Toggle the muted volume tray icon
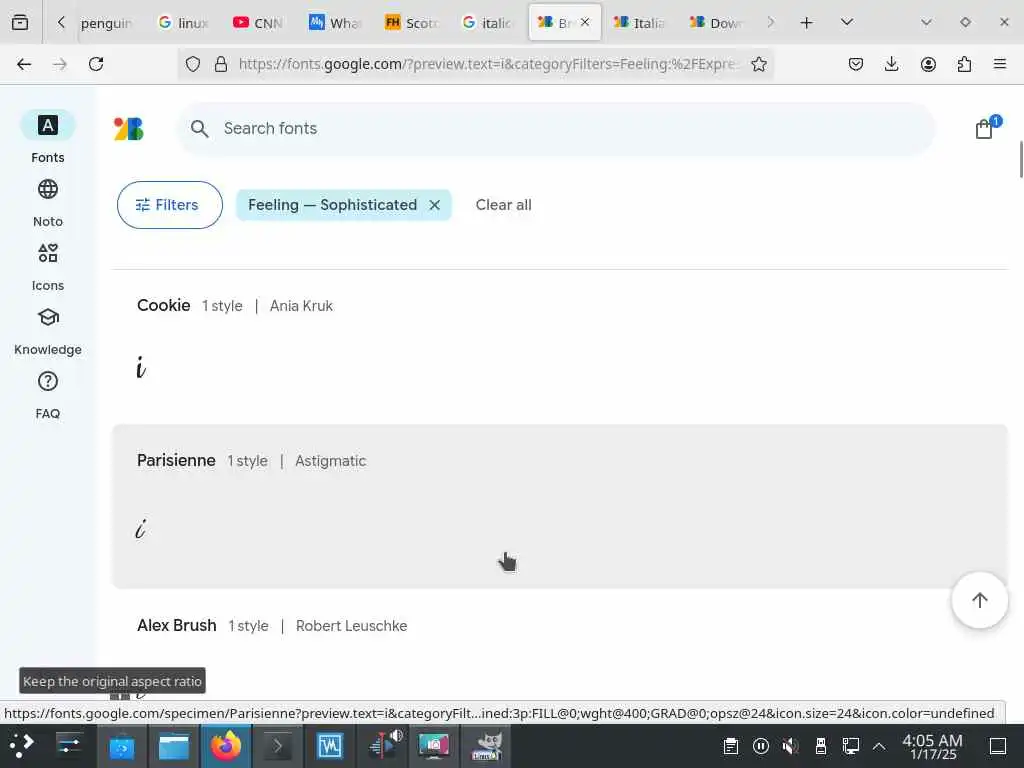Image resolution: width=1024 pixels, height=768 pixels. [x=791, y=746]
